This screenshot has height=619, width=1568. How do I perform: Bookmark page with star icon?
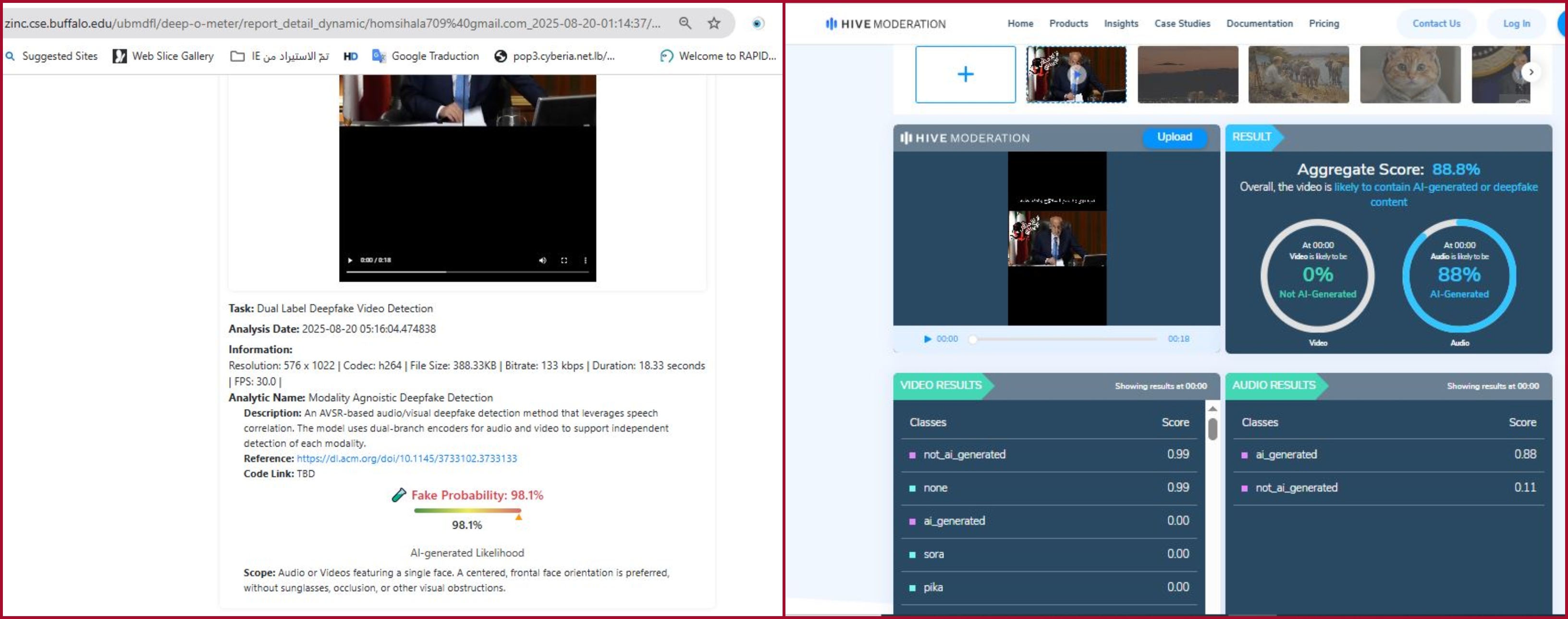coord(714,23)
